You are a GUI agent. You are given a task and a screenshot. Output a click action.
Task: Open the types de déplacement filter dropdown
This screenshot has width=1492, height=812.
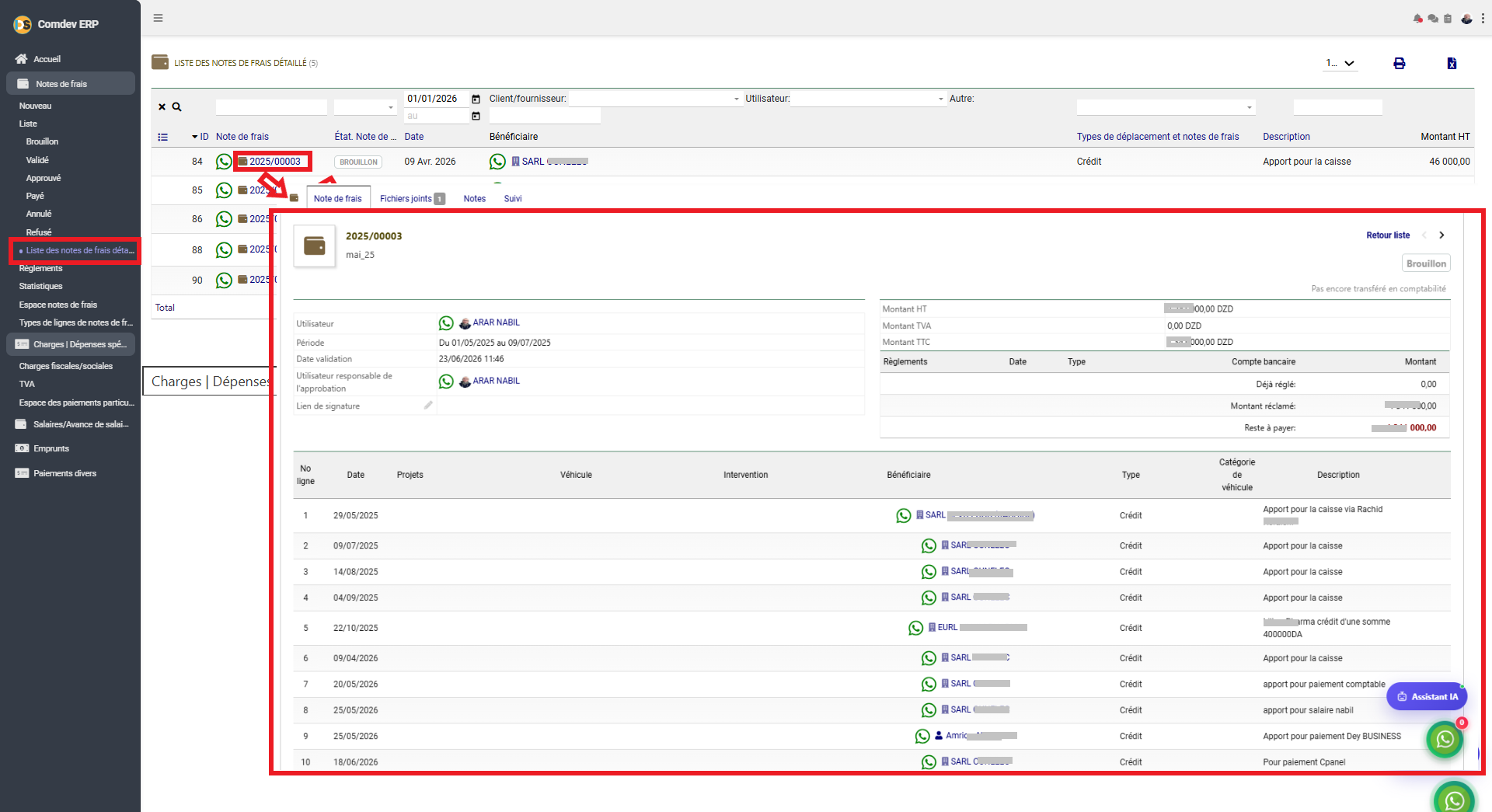pos(1166,107)
